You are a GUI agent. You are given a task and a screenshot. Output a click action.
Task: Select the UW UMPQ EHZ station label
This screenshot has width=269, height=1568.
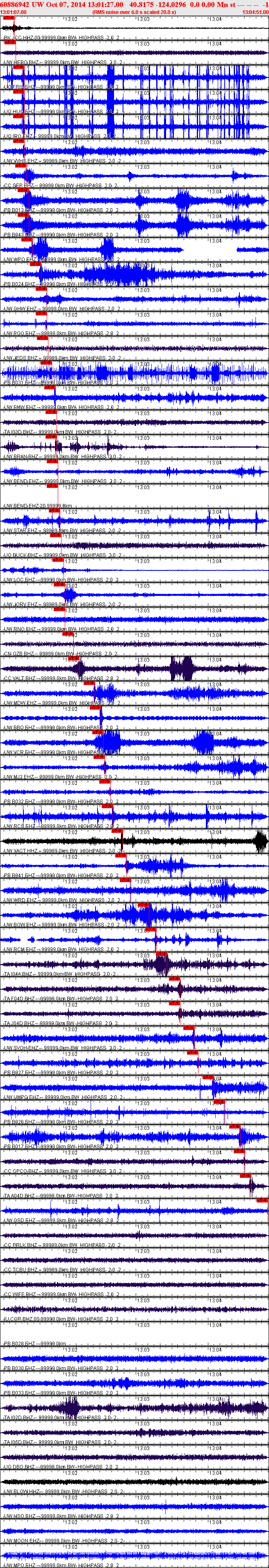tap(63, 1097)
